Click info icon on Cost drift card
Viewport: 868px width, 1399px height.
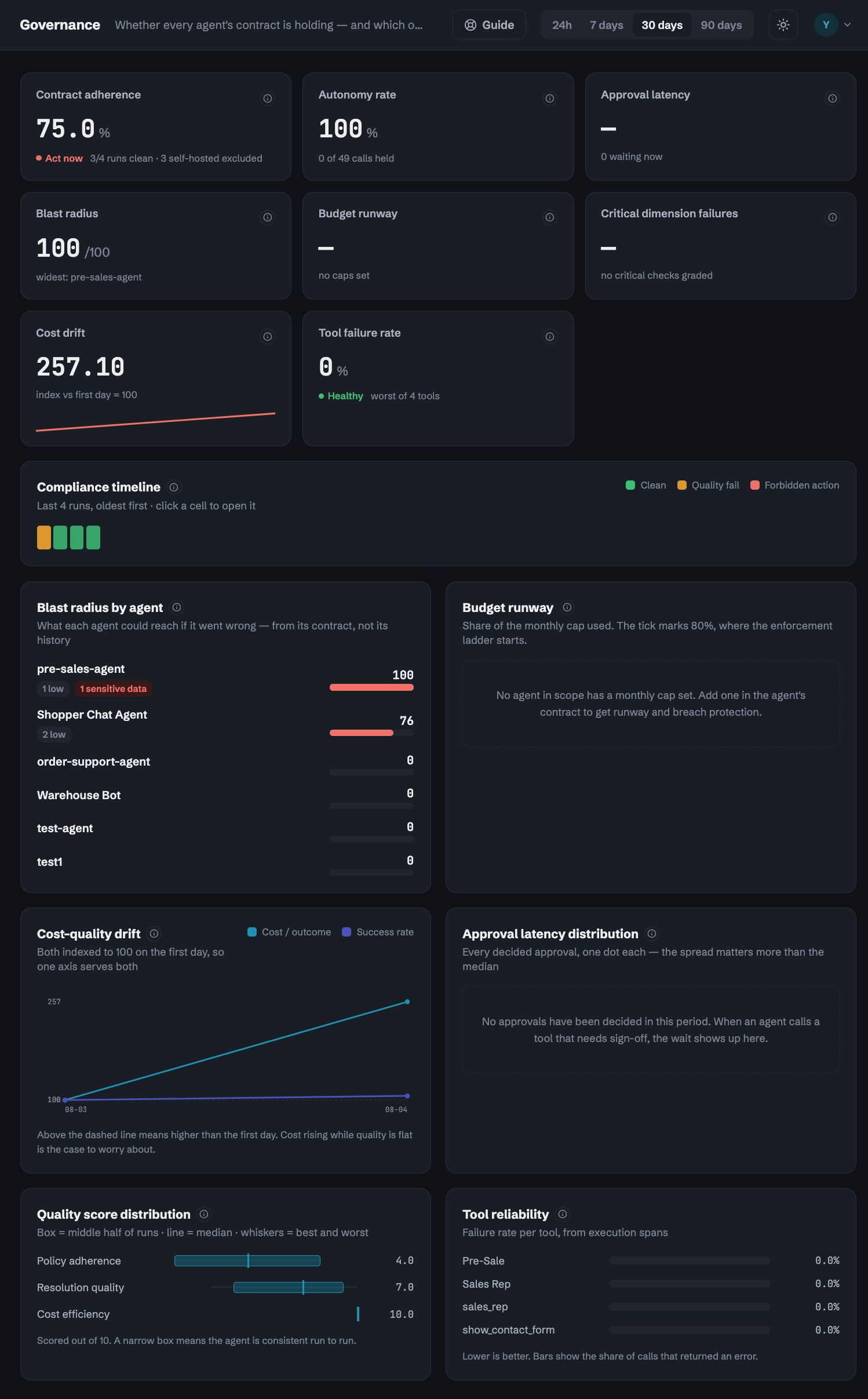point(268,337)
